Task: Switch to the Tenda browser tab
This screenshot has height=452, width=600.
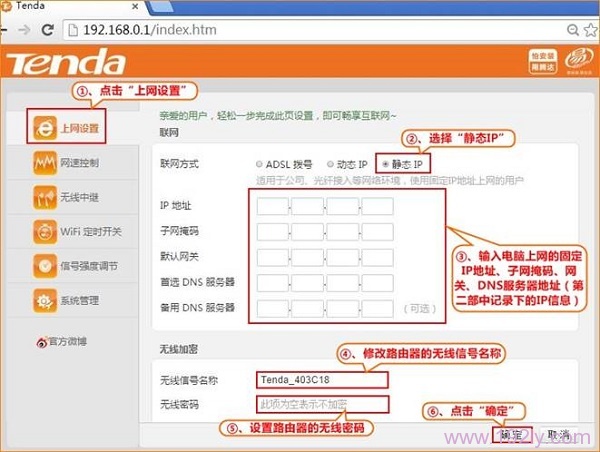Action: [60, 8]
